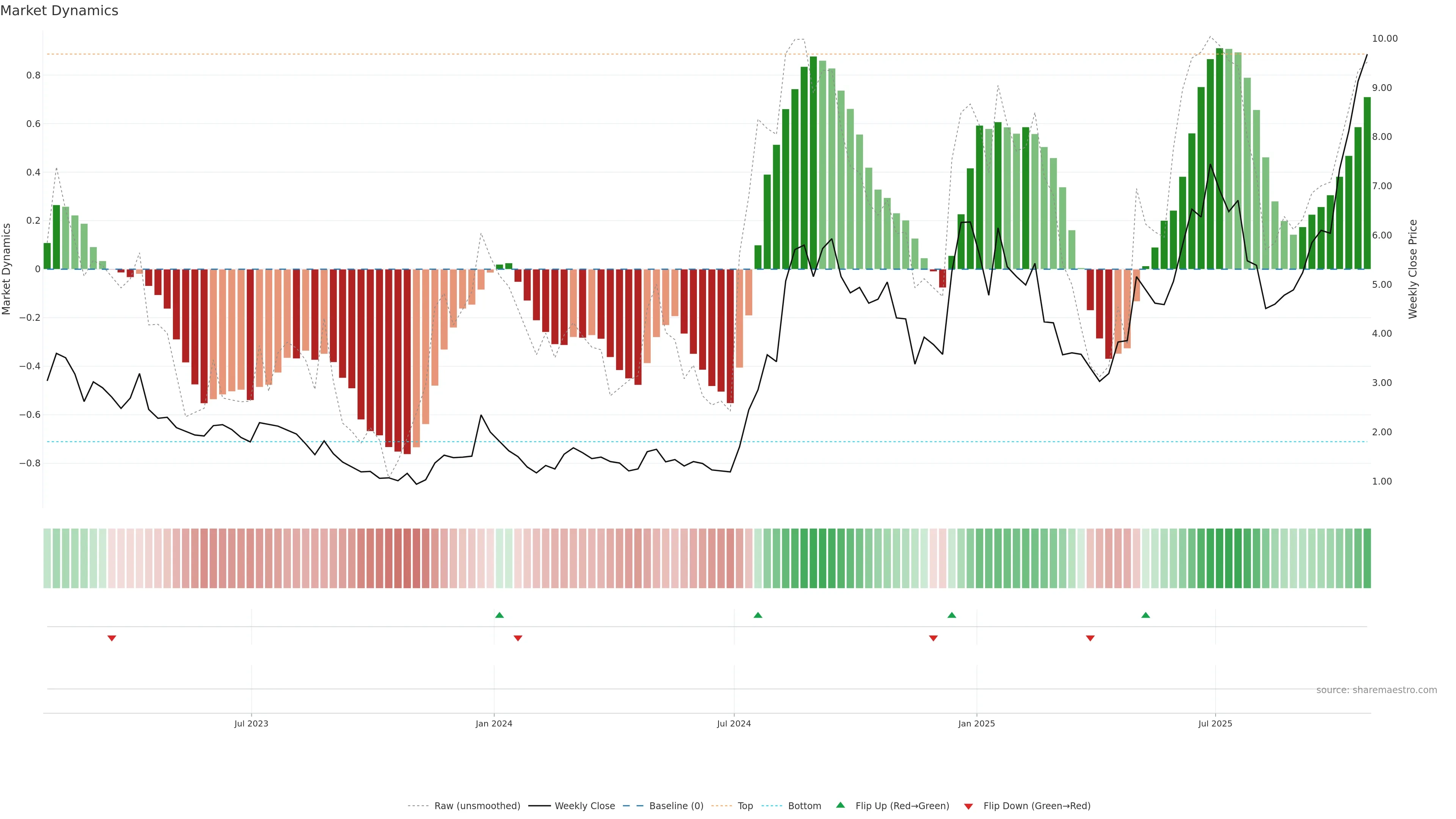Toggle the Top legend entry
Screen dimensions: 1456x819
745,806
